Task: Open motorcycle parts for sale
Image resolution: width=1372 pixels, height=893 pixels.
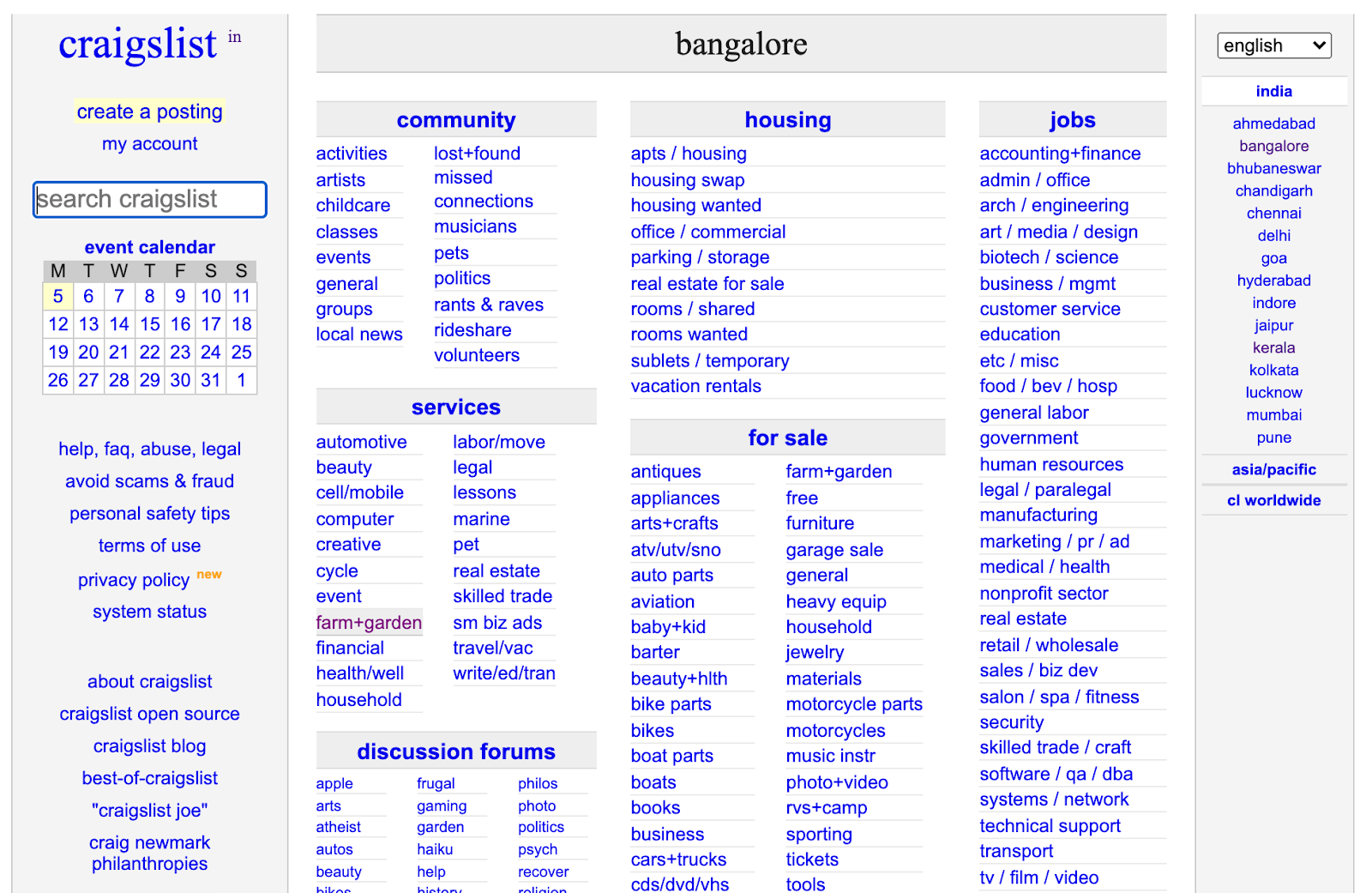Action: [x=854, y=704]
